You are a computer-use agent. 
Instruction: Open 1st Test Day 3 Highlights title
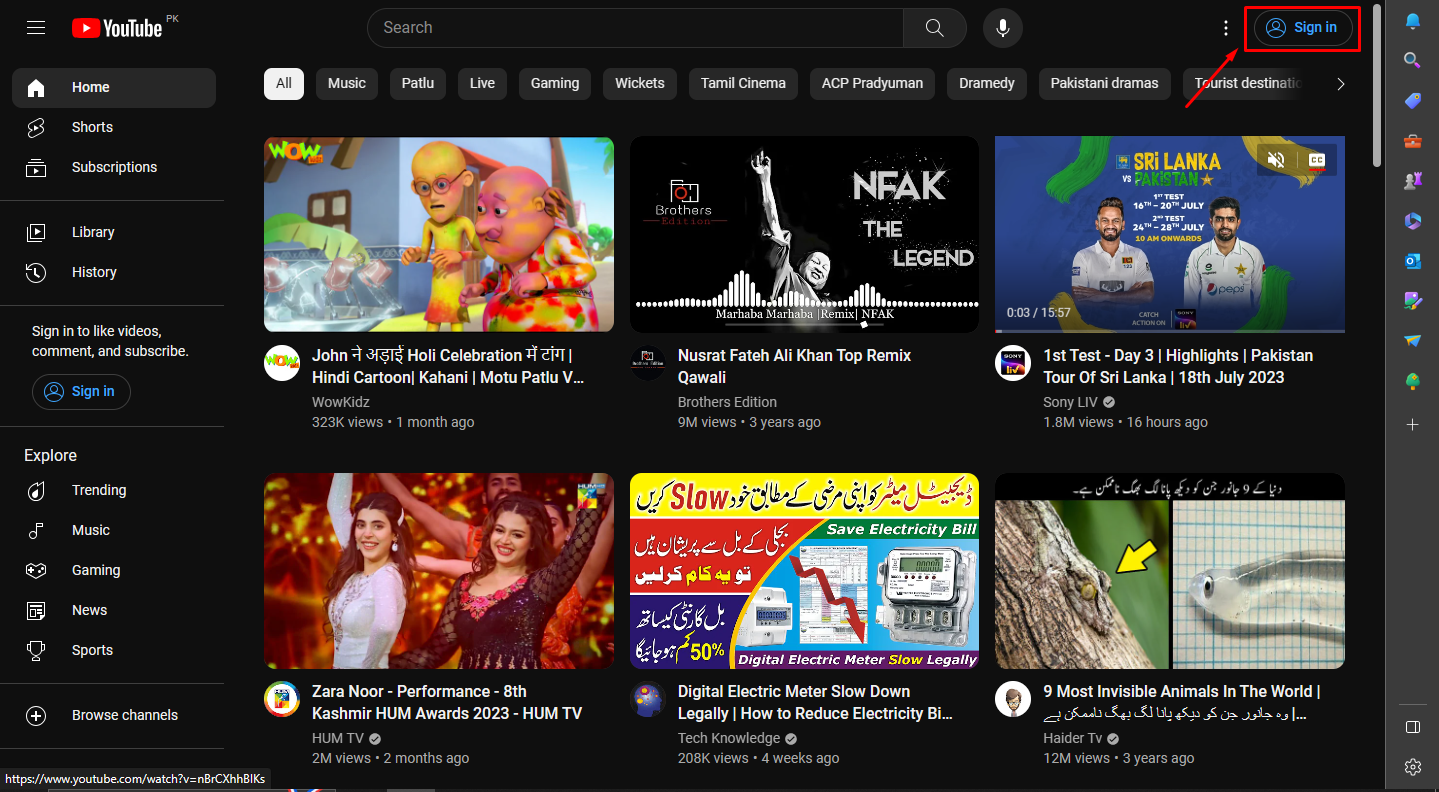(x=1178, y=366)
